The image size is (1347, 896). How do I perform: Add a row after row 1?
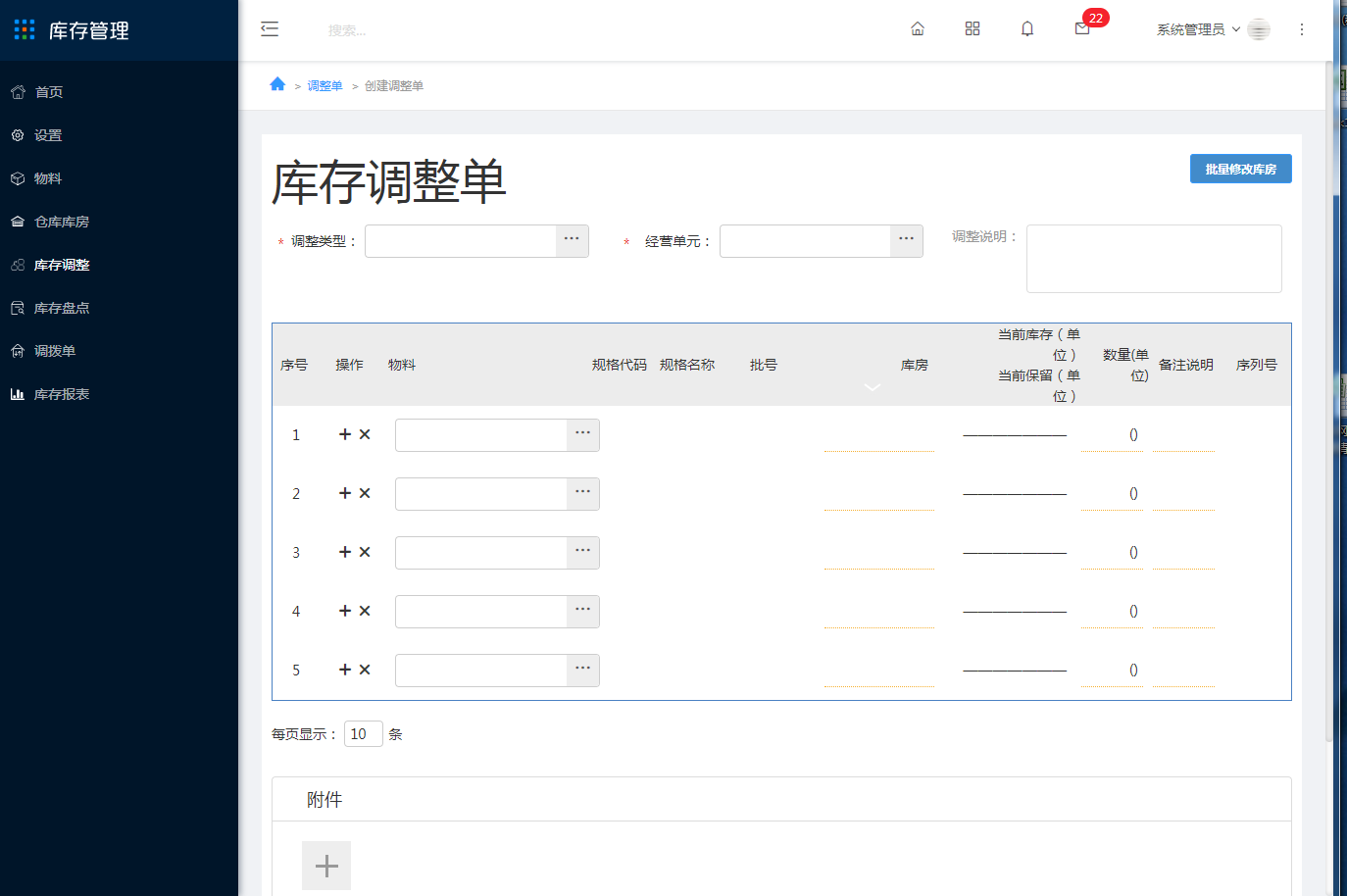coord(345,434)
